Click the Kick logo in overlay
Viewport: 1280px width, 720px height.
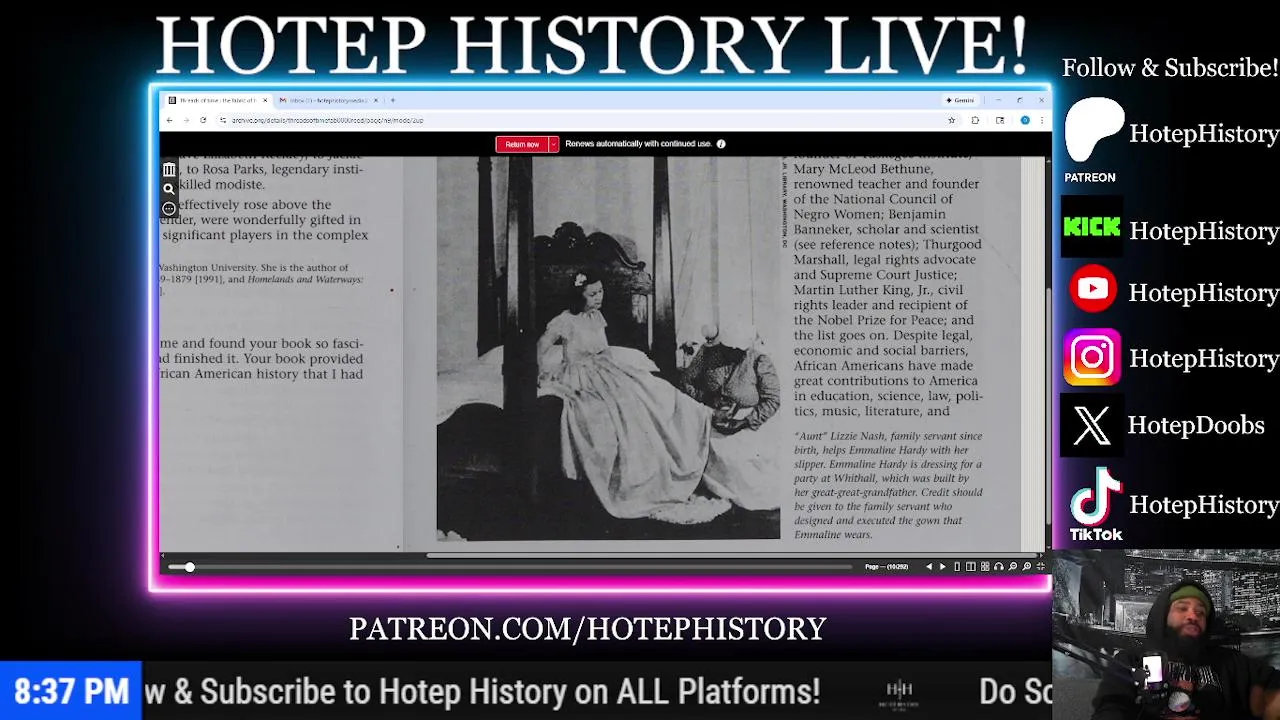[x=1092, y=228]
